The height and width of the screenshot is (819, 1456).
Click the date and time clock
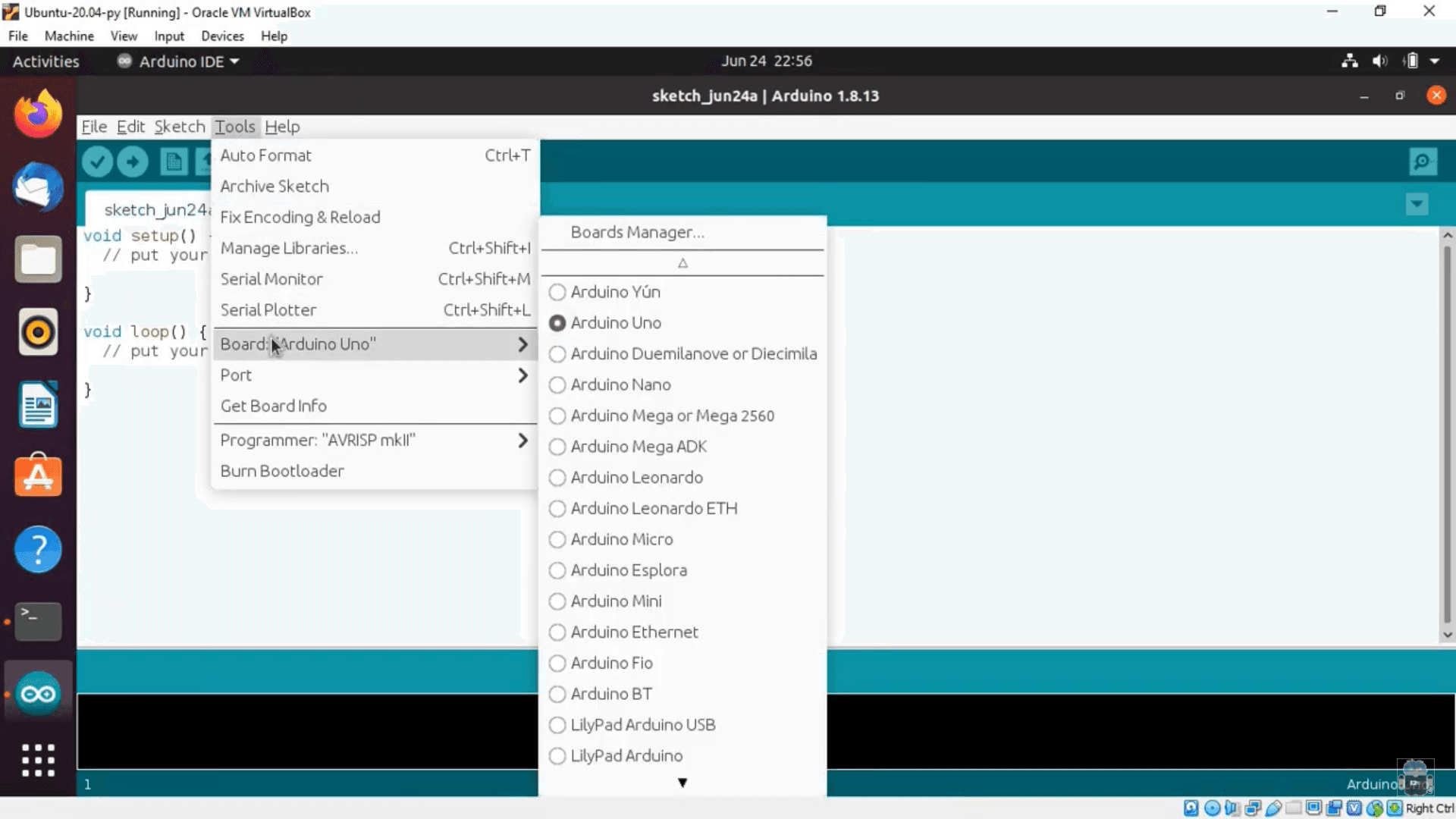[x=766, y=61]
